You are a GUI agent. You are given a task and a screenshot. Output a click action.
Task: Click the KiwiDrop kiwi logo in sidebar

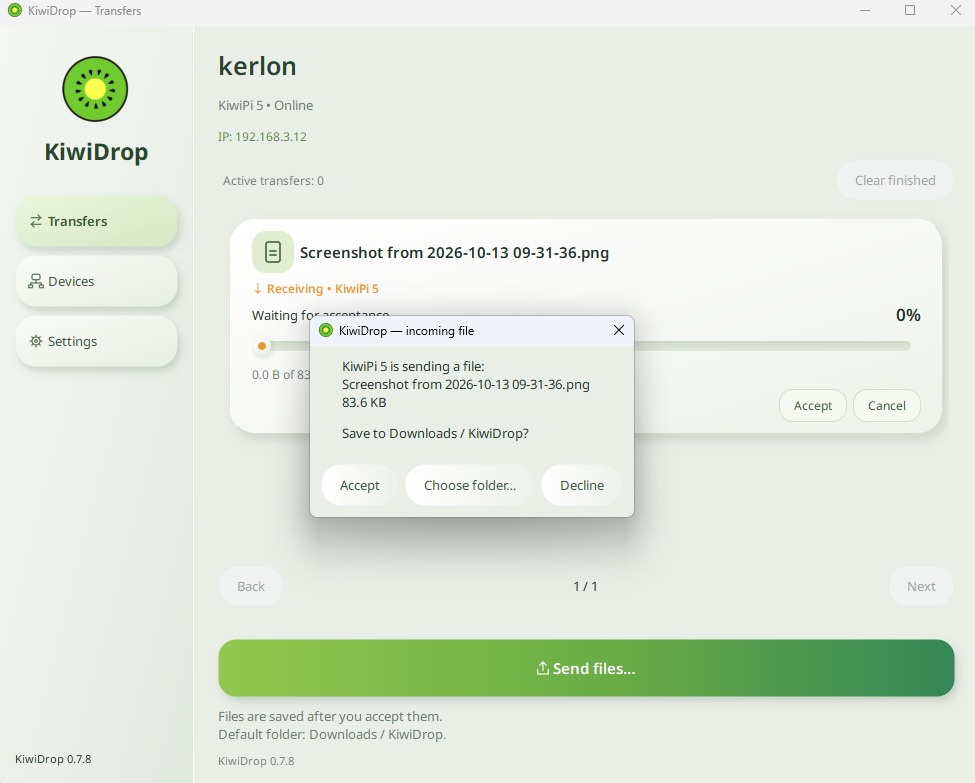coord(95,89)
